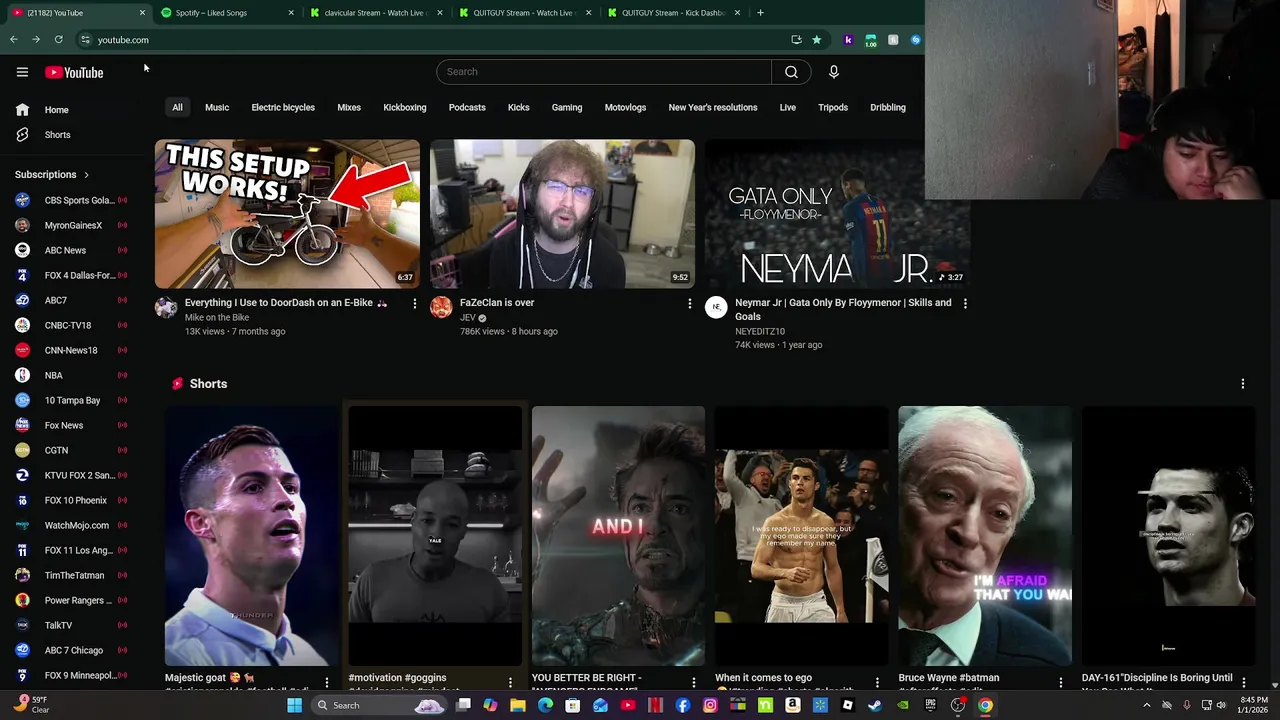Open Fox News subscription

pos(70,425)
